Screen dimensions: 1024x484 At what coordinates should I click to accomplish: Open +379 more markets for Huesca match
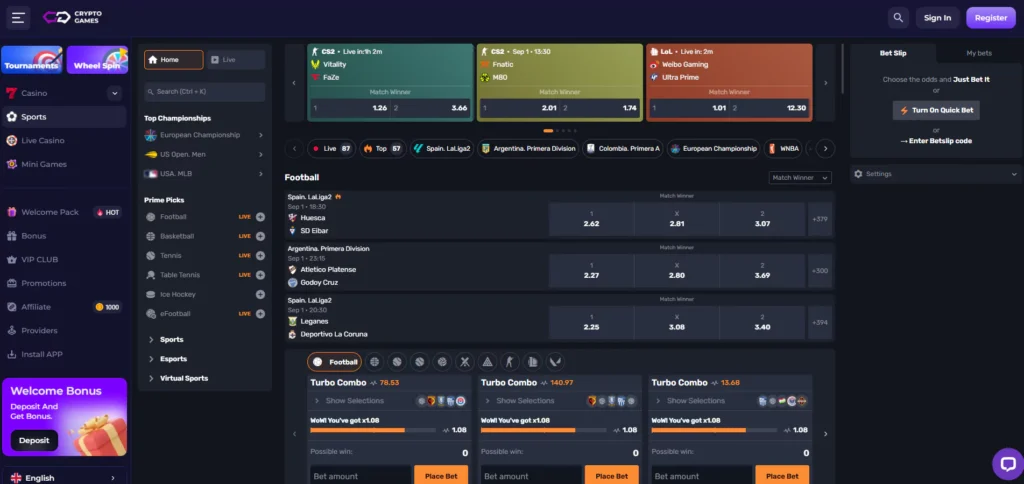coord(820,219)
